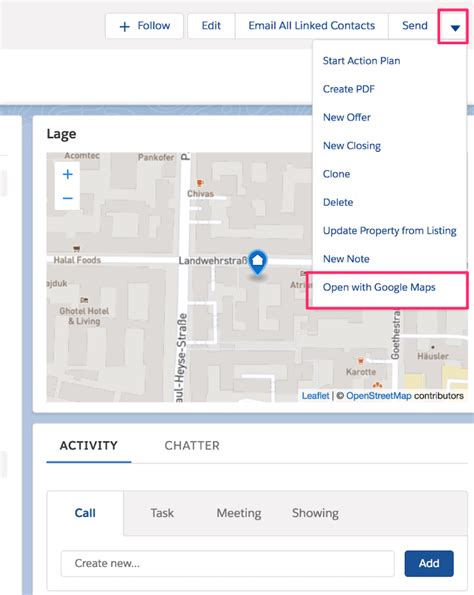Click the Follow button
Viewport: 474px width, 595px height.
pyautogui.click(x=144, y=26)
